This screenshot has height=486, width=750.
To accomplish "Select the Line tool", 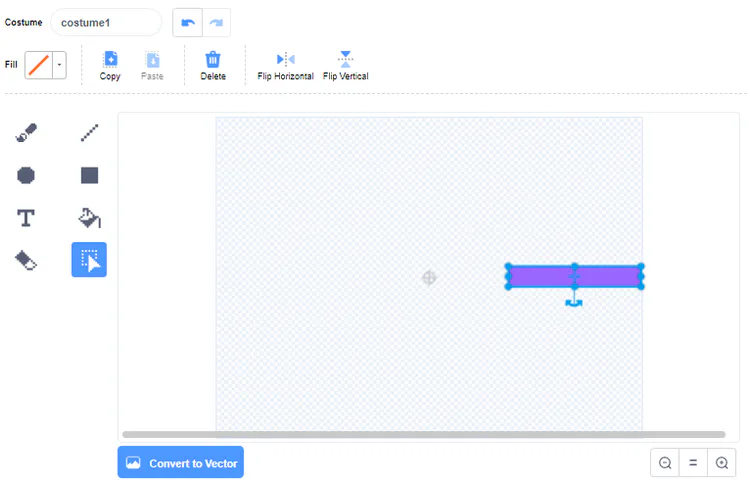I will point(89,133).
